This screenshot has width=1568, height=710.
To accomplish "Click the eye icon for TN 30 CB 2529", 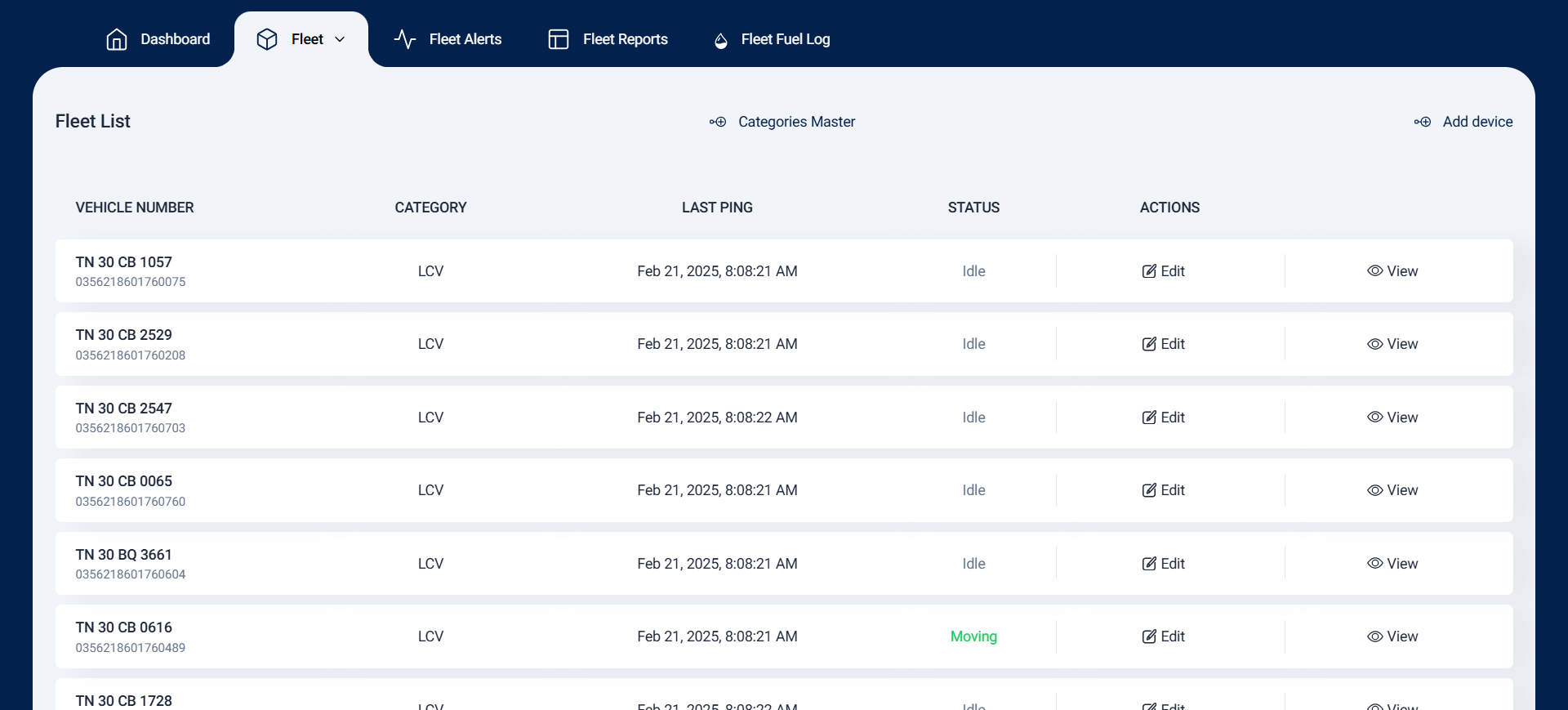I will pos(1375,344).
